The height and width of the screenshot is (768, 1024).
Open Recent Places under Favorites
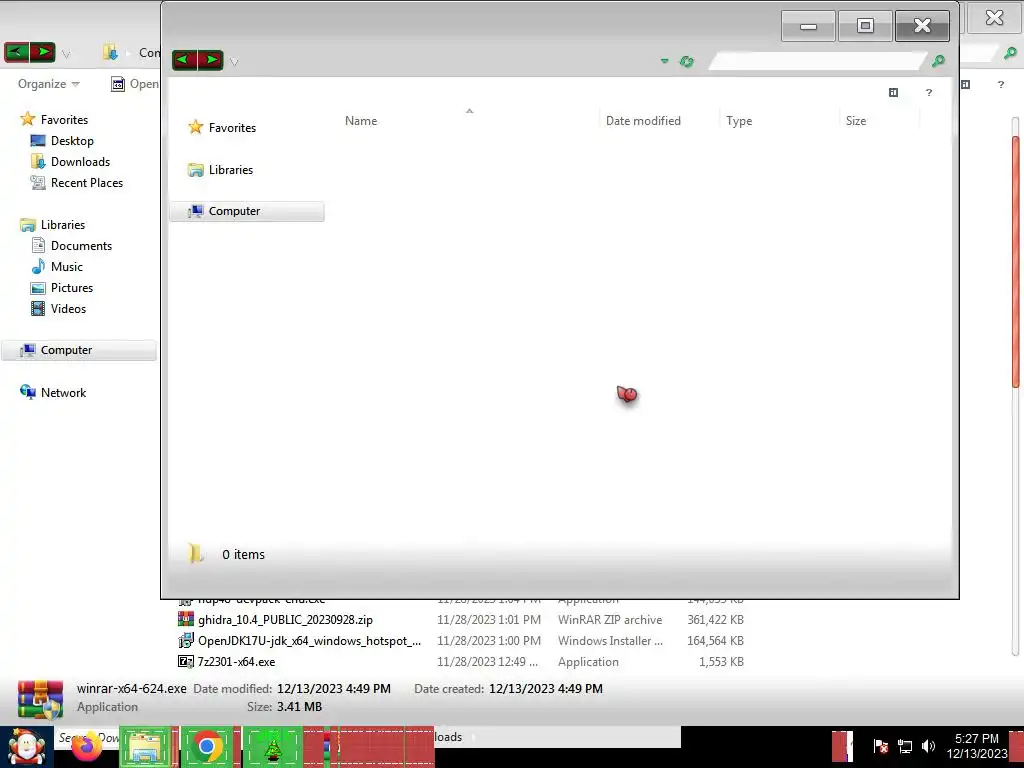[x=77, y=183]
